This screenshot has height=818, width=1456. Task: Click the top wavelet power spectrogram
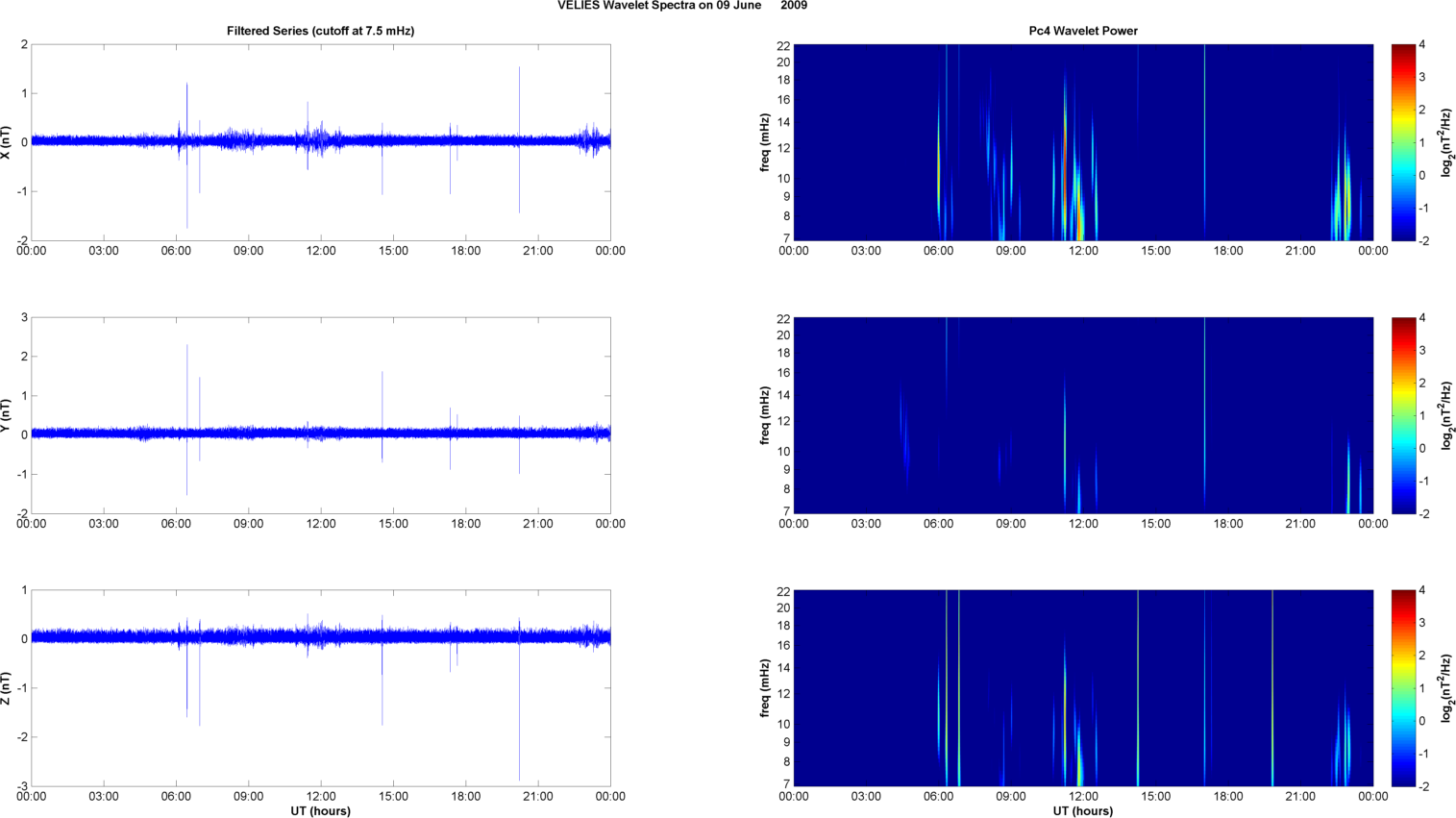[1082, 142]
